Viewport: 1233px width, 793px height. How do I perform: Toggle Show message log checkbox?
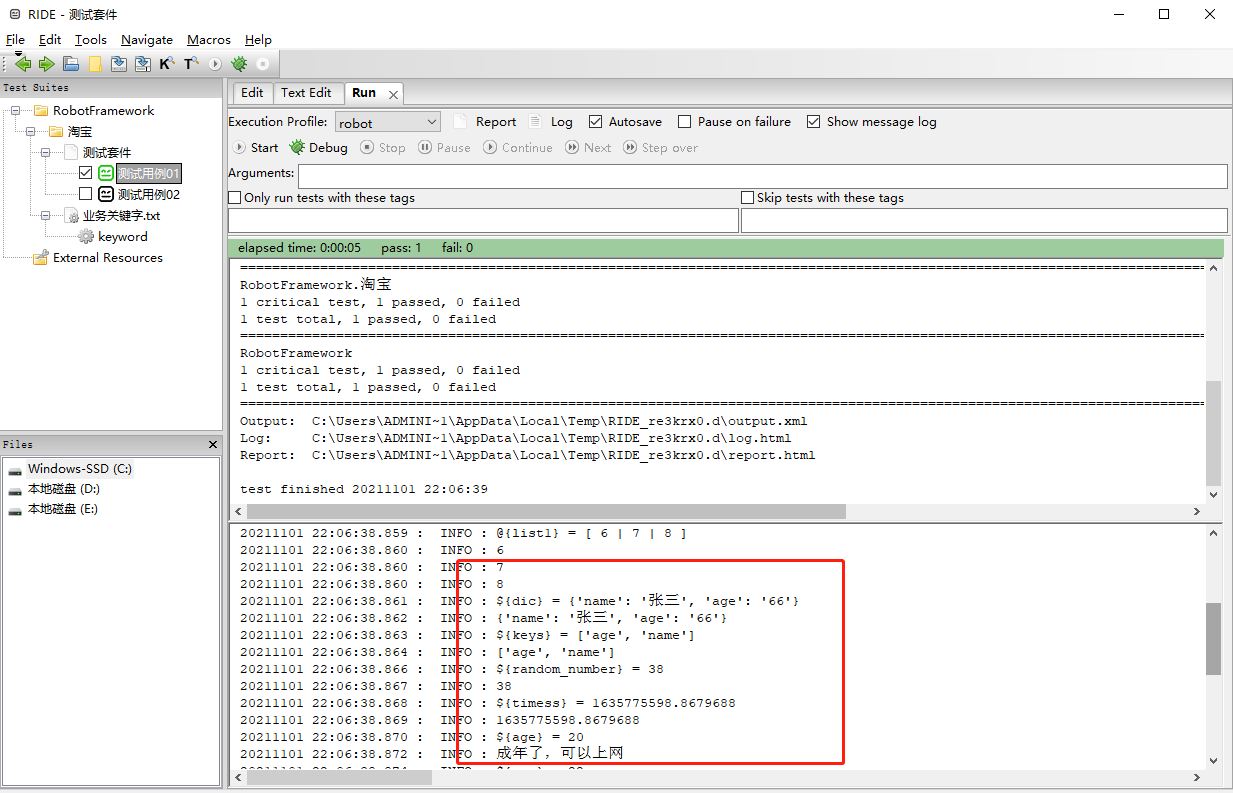pos(814,122)
